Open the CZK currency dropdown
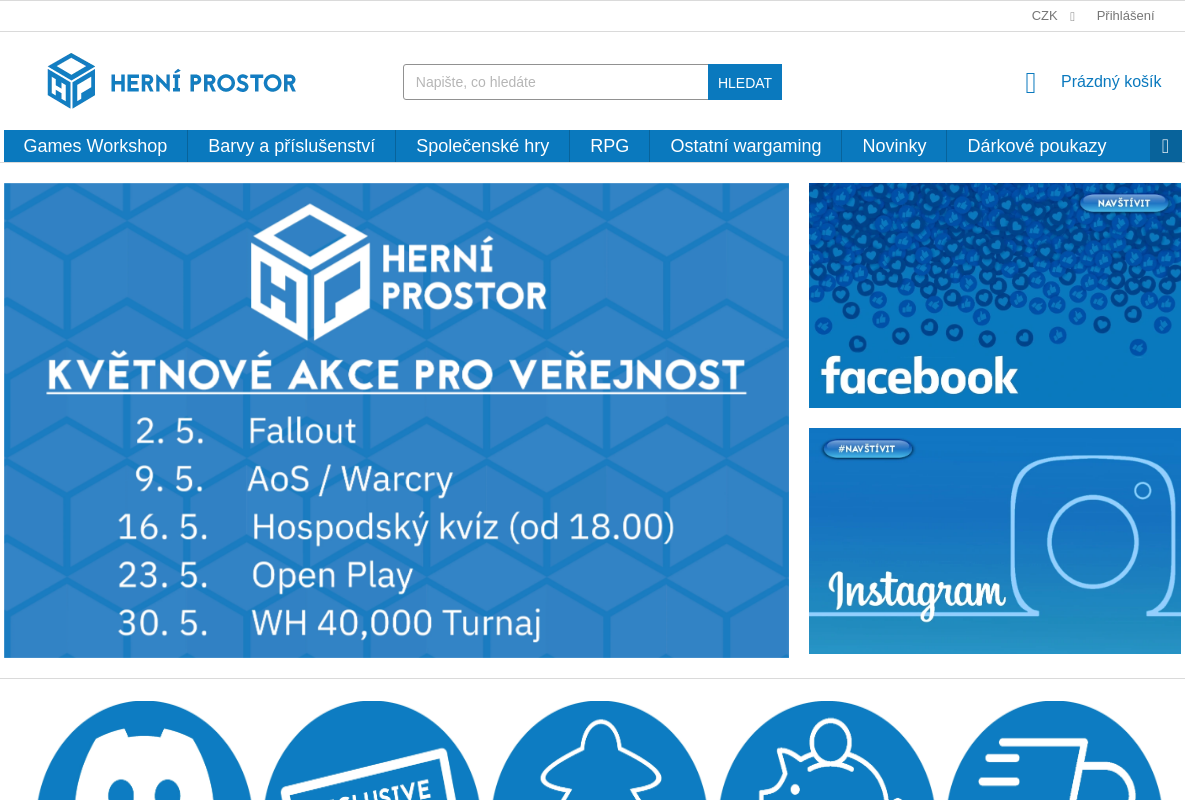Viewport: 1200px width, 800px height. click(x=1053, y=16)
